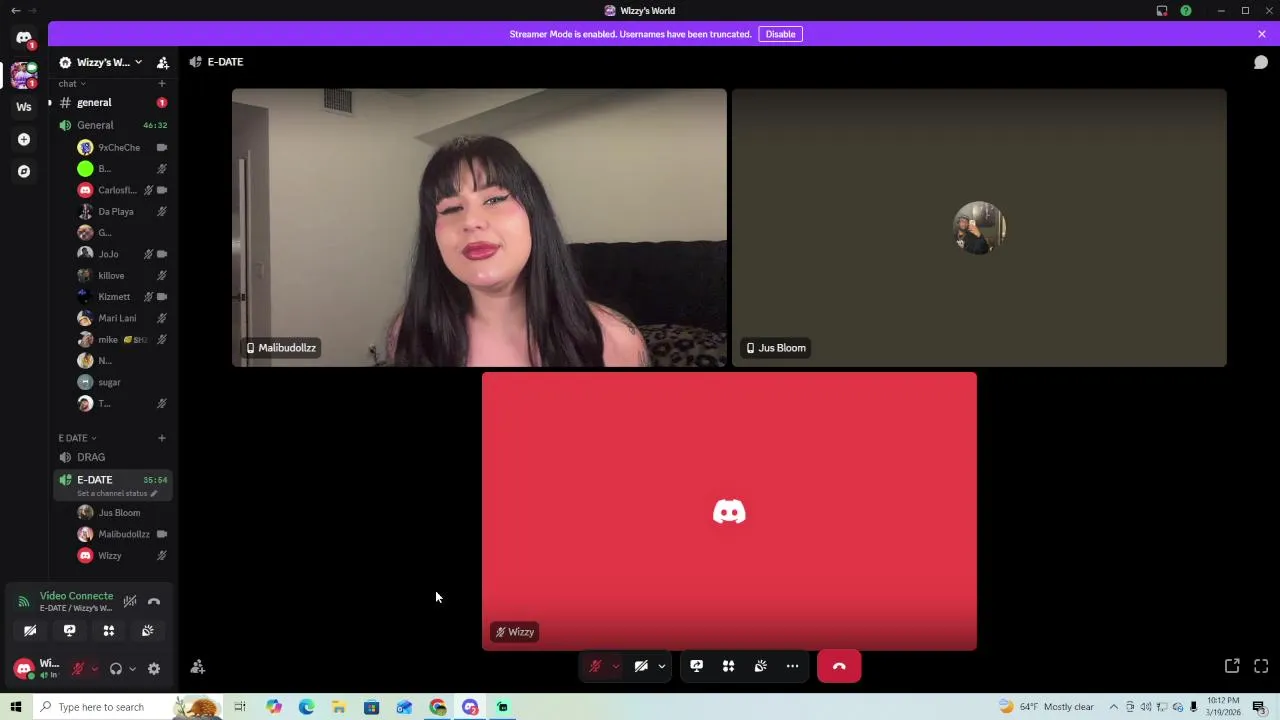Pop out the call window
Viewport: 1280px width, 720px height.
1232,666
